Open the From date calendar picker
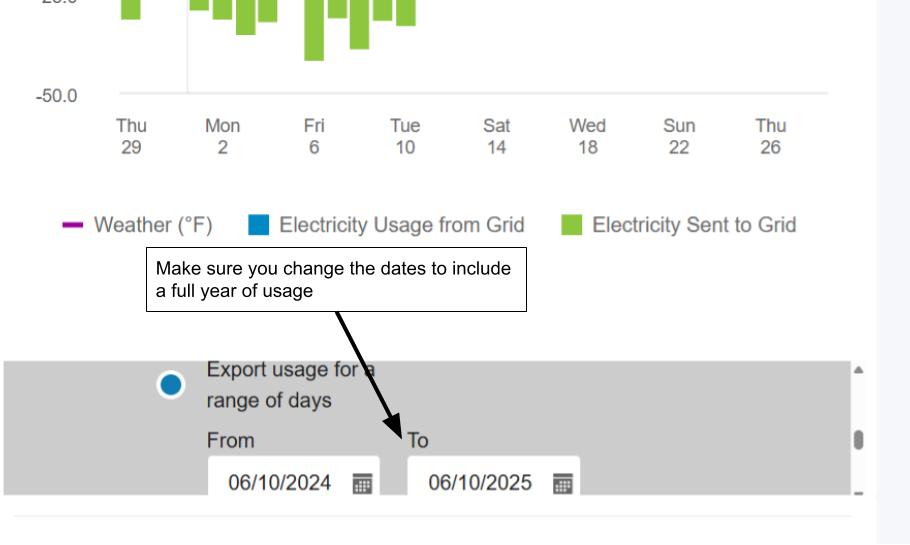This screenshot has height=545, width=910. (362, 483)
